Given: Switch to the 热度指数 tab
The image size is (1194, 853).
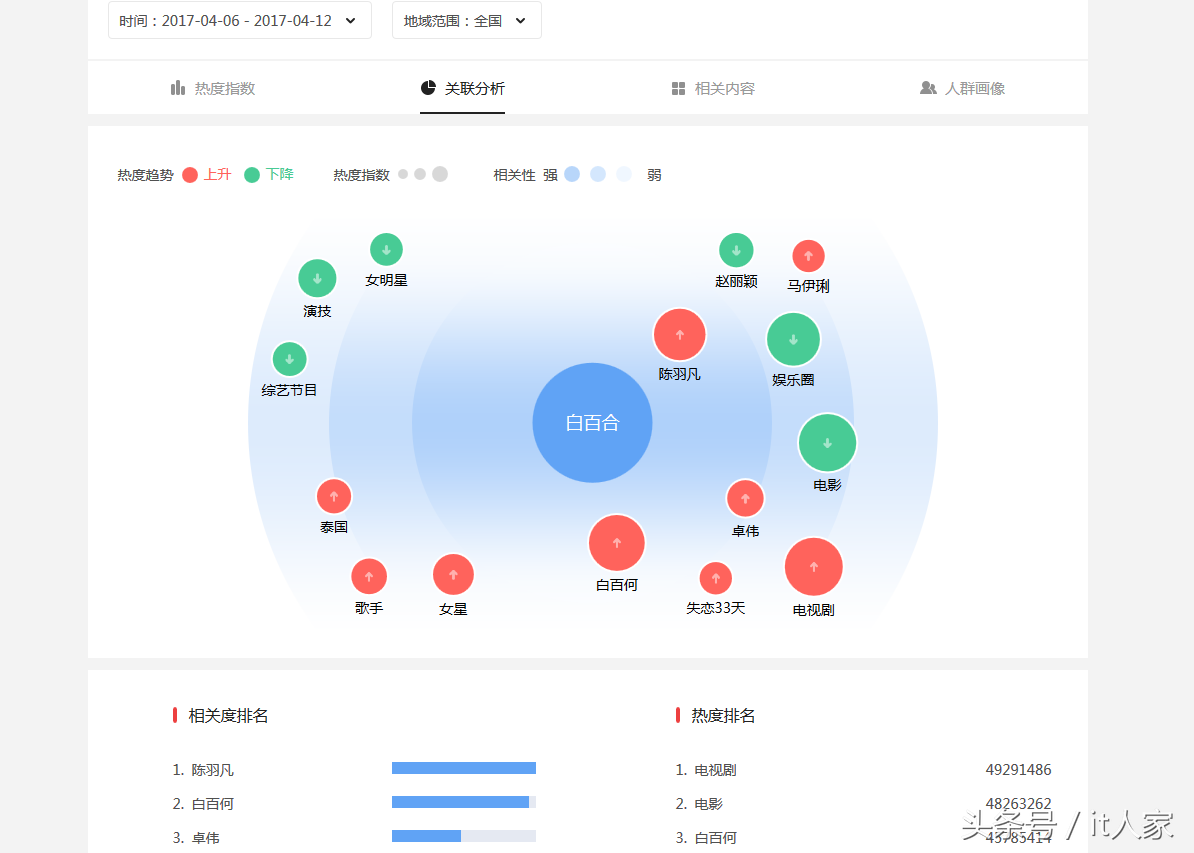Looking at the screenshot, I should (213, 88).
